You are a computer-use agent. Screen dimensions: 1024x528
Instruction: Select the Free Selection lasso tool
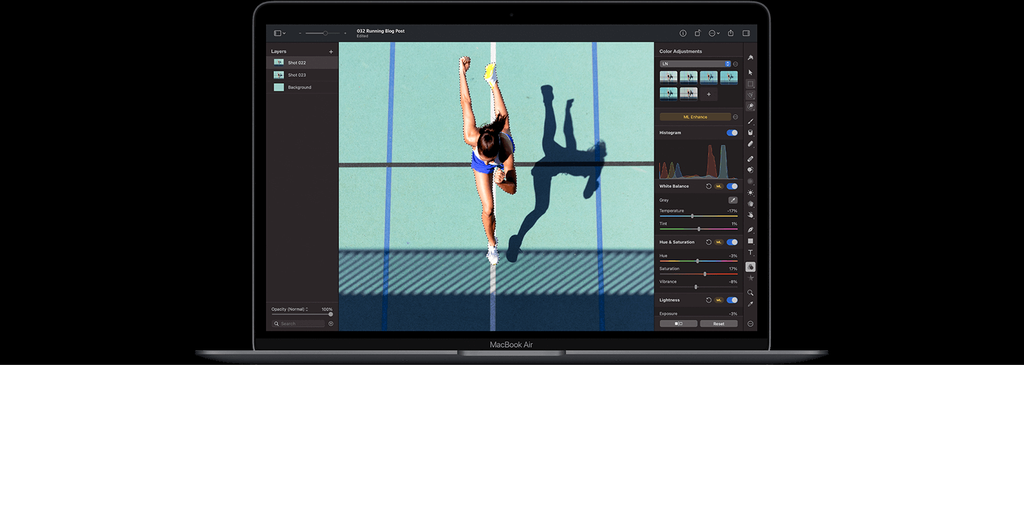(750, 95)
